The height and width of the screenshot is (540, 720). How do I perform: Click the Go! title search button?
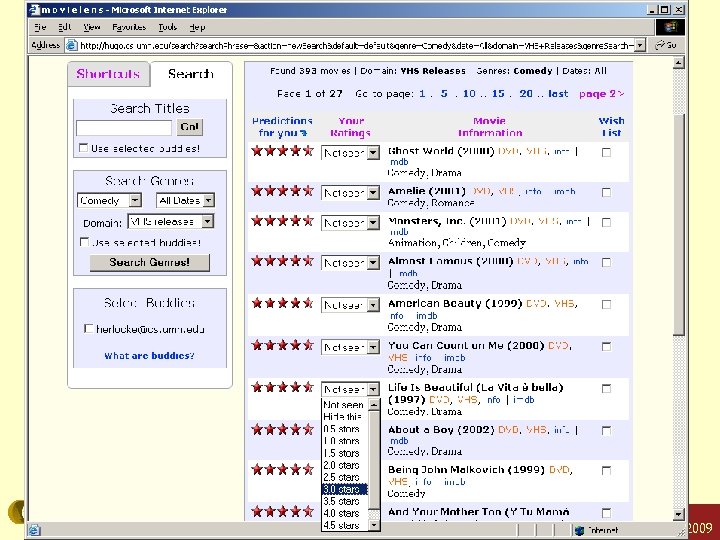[190, 127]
